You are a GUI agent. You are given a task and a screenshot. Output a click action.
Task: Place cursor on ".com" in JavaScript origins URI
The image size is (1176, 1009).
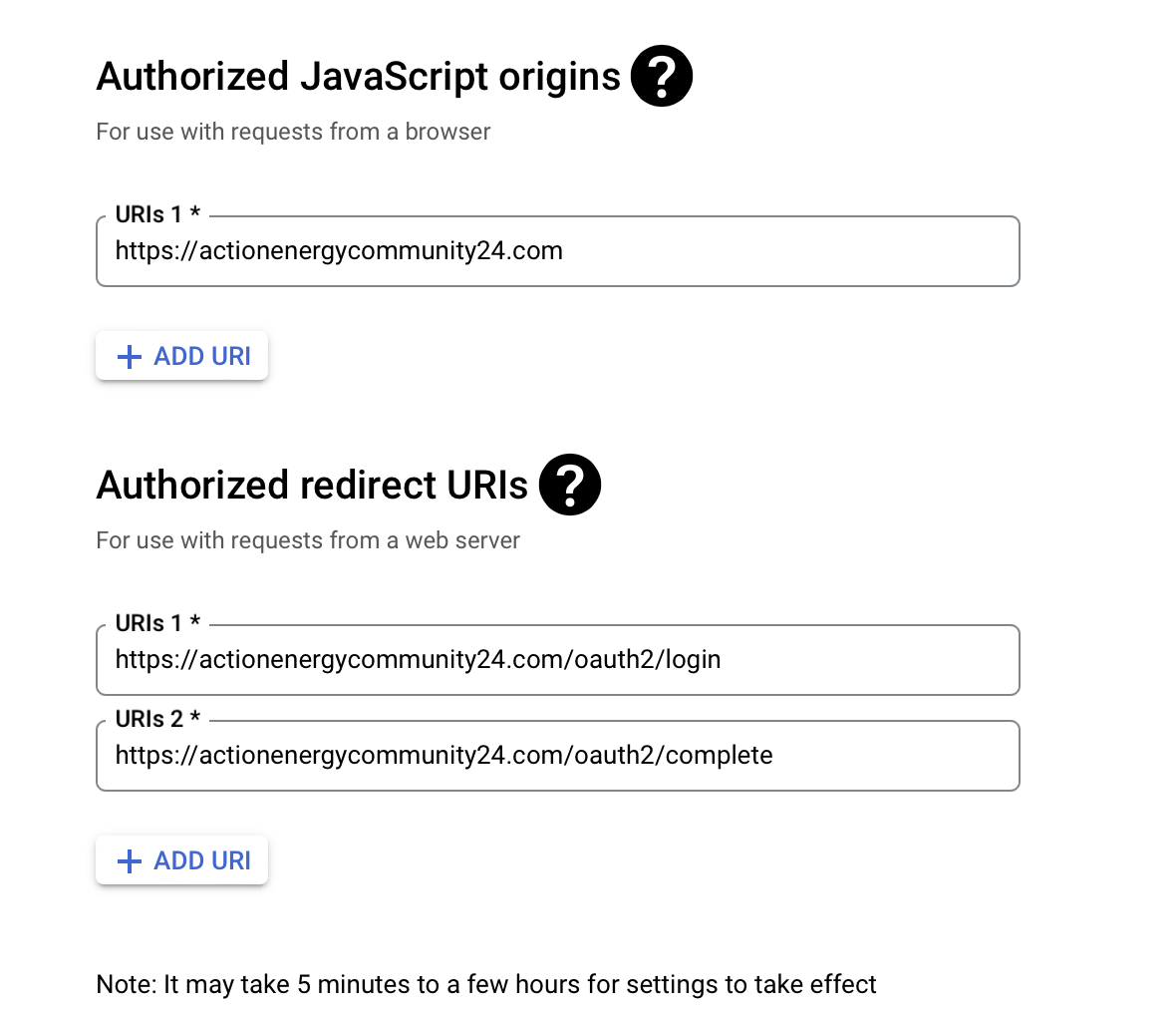(539, 251)
